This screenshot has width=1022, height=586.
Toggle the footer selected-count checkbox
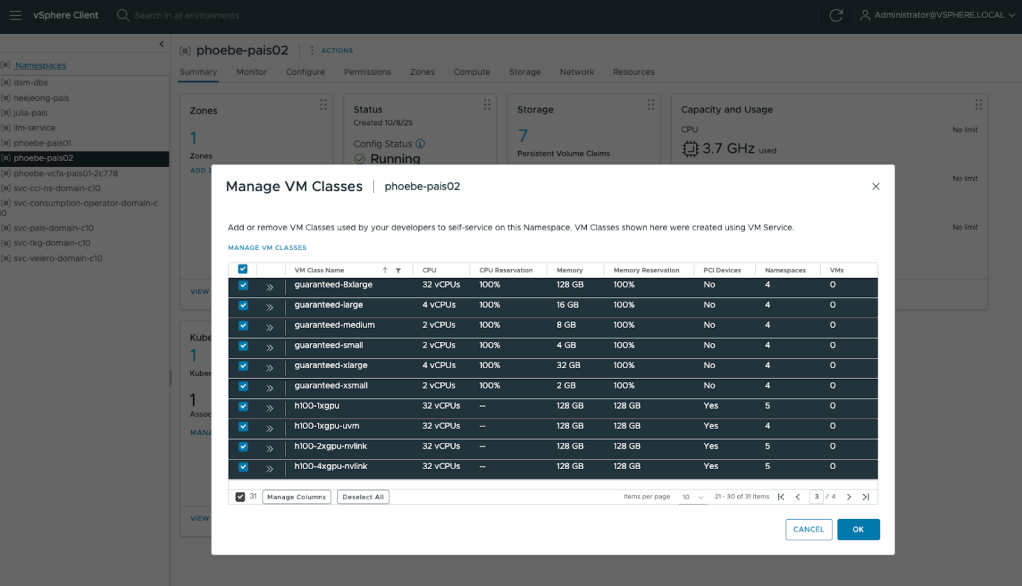(240, 497)
